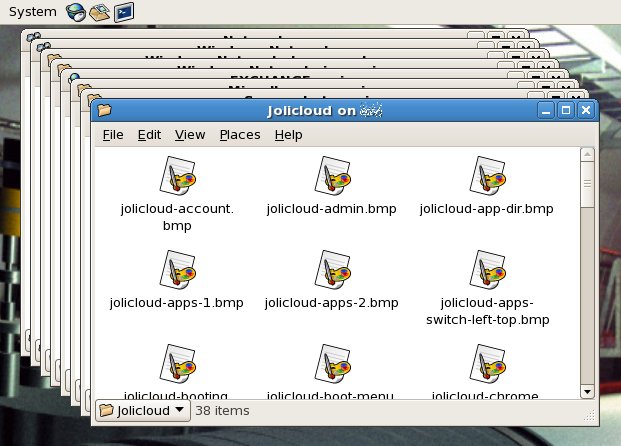The height and width of the screenshot is (446, 621).
Task: Click the file name jolicloud-apps-switch-left-top.bmp
Action: pyautogui.click(x=488, y=311)
